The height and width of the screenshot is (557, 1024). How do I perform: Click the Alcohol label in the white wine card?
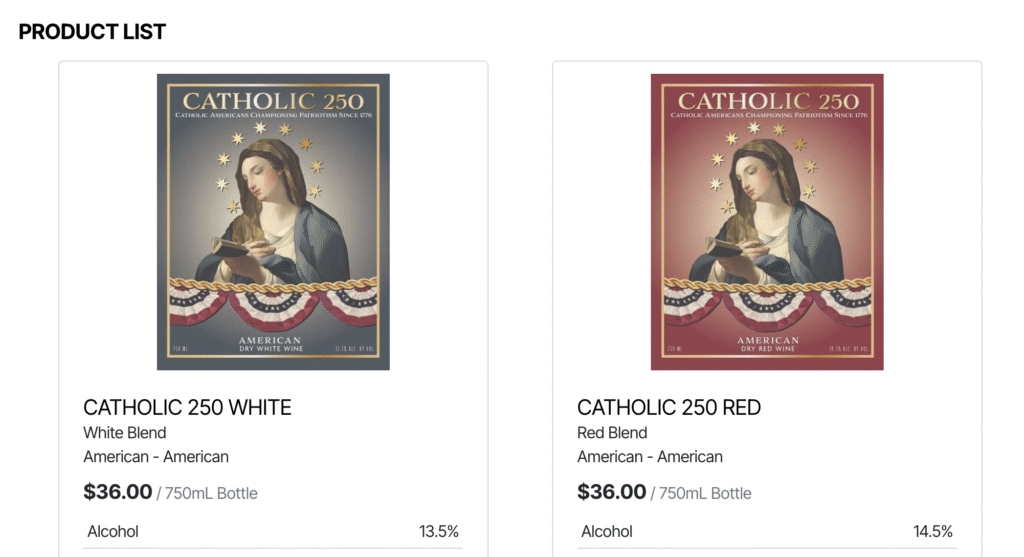(113, 532)
